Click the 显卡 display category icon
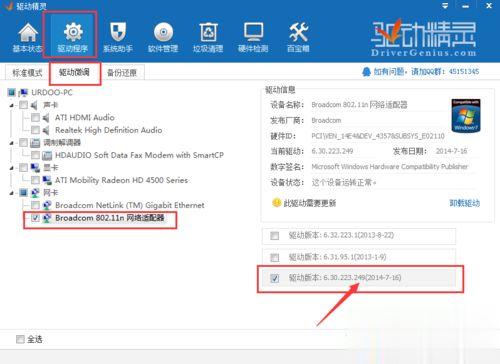The width and height of the screenshot is (500, 364). click(35, 168)
